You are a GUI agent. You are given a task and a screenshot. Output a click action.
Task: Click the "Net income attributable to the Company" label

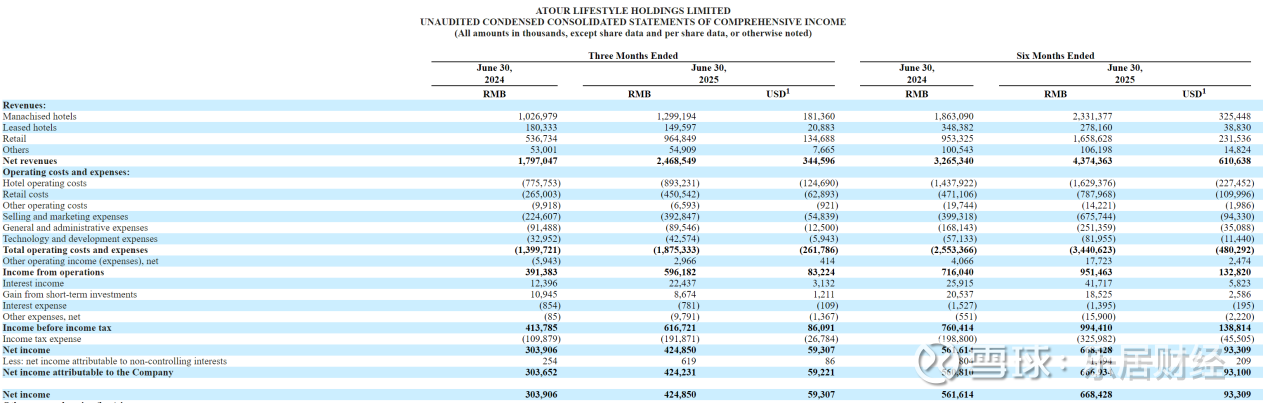pyautogui.click(x=88, y=372)
